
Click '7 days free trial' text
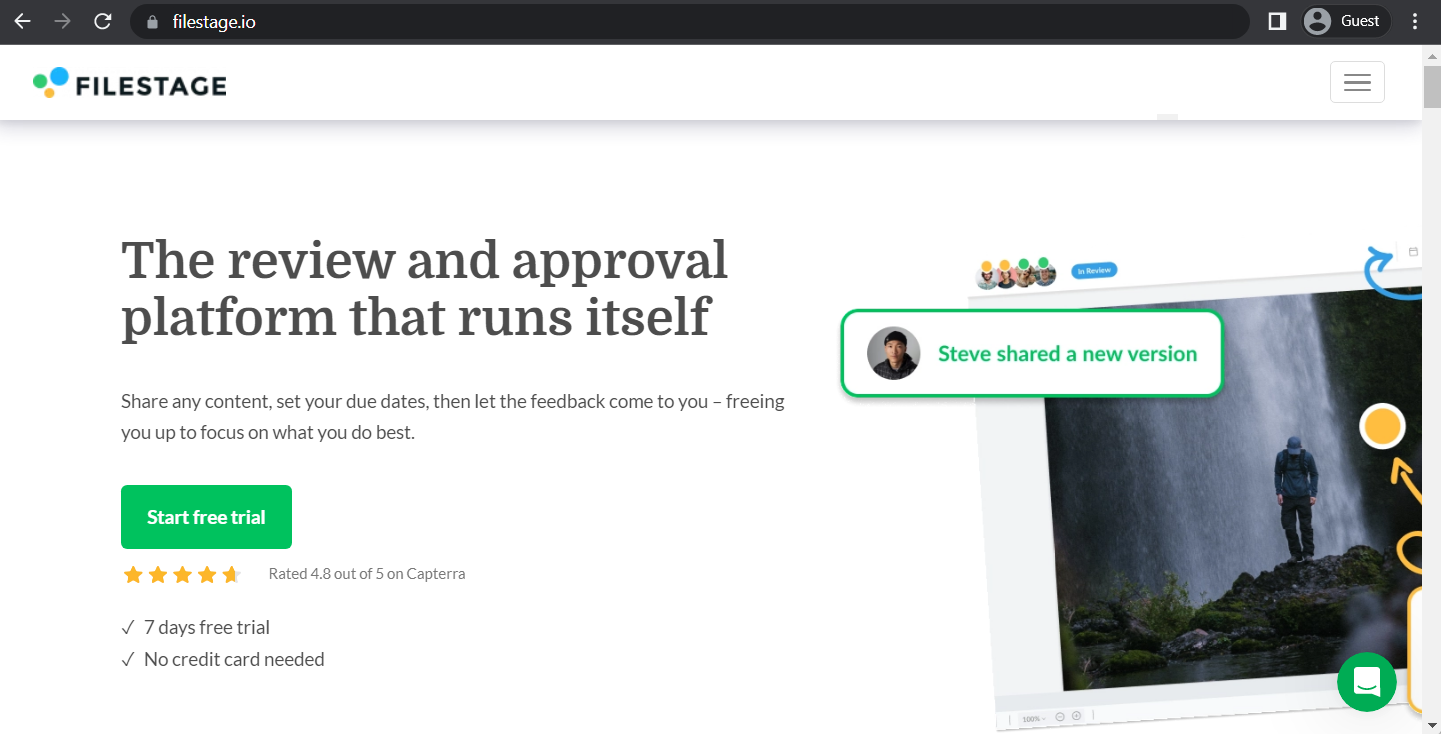[x=207, y=627]
